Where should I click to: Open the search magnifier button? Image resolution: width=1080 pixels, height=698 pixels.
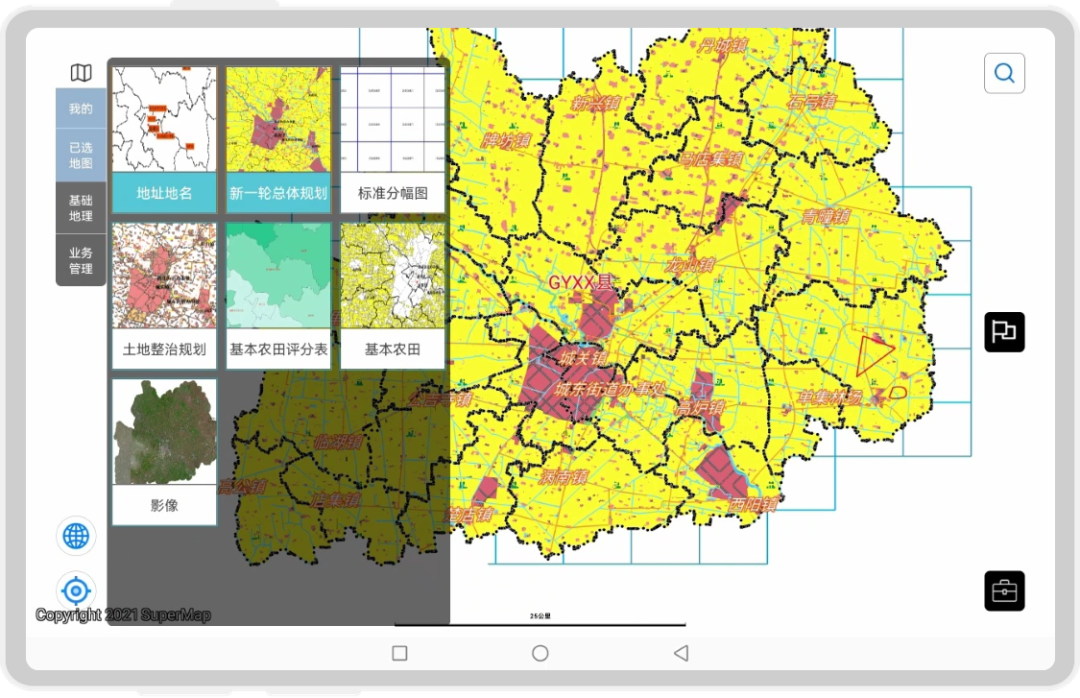coord(1004,73)
